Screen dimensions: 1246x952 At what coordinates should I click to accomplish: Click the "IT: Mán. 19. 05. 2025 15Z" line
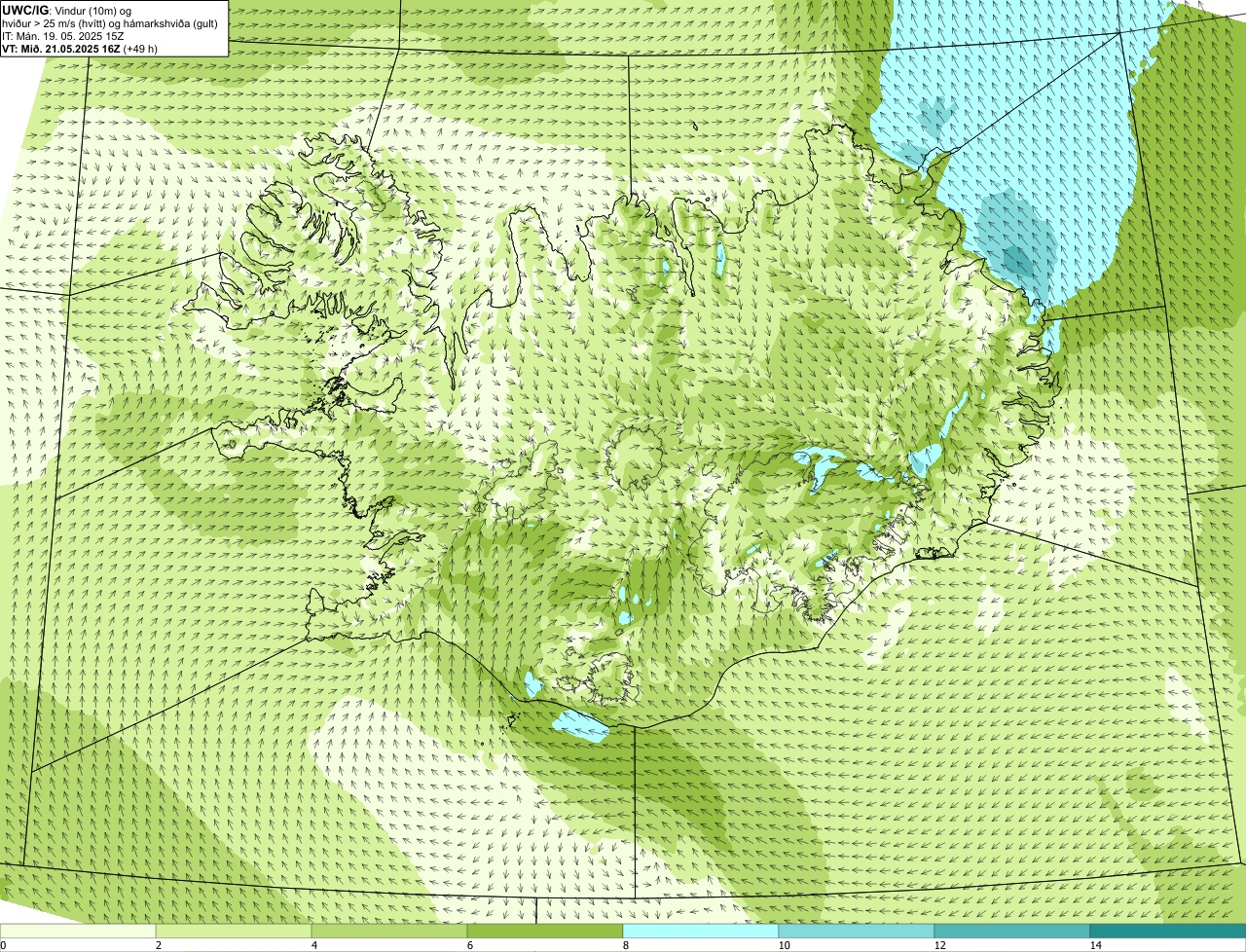point(63,35)
